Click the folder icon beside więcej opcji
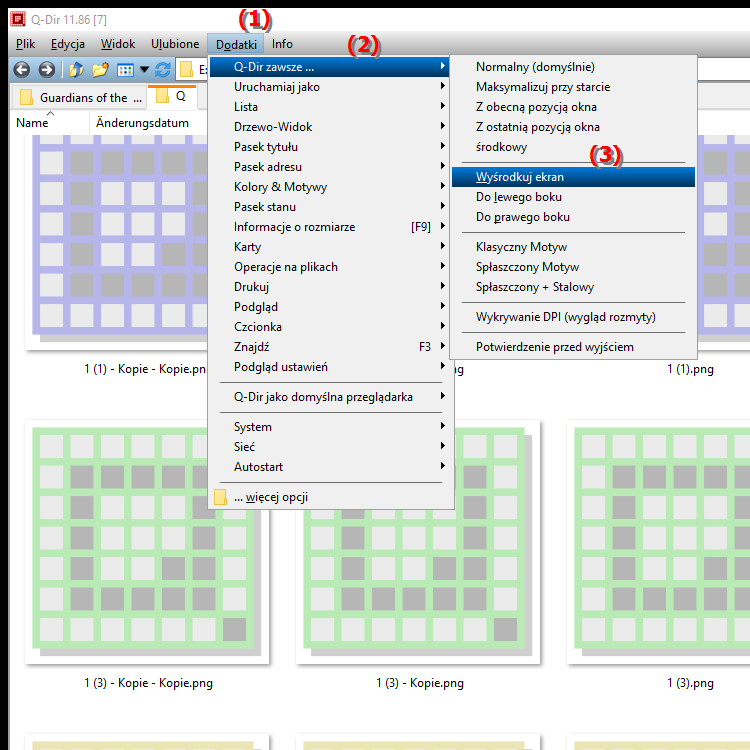Viewport: 750px width, 750px height. click(x=221, y=497)
